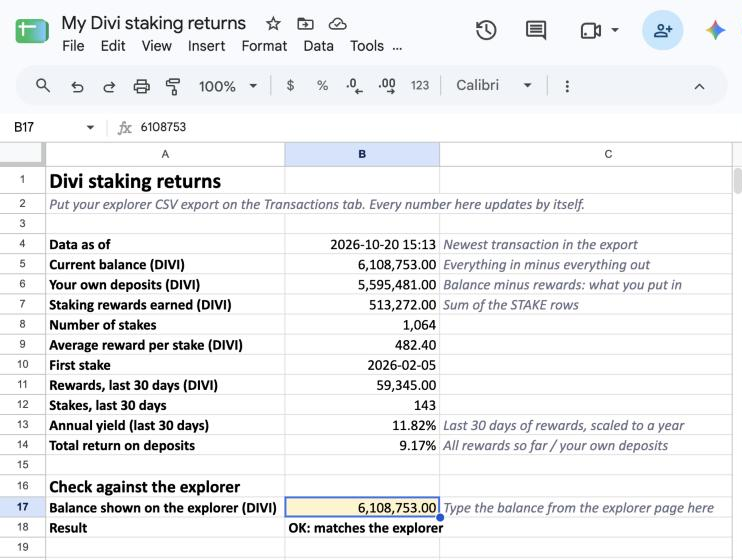Collapse the menus with the caret

pyautogui.click(x=699, y=86)
